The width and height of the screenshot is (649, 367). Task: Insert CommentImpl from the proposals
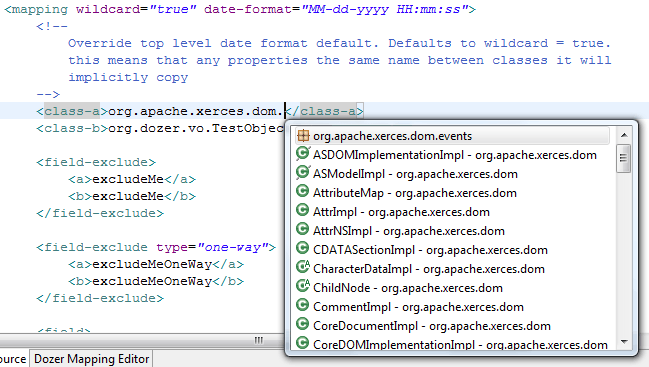pyautogui.click(x=452, y=307)
